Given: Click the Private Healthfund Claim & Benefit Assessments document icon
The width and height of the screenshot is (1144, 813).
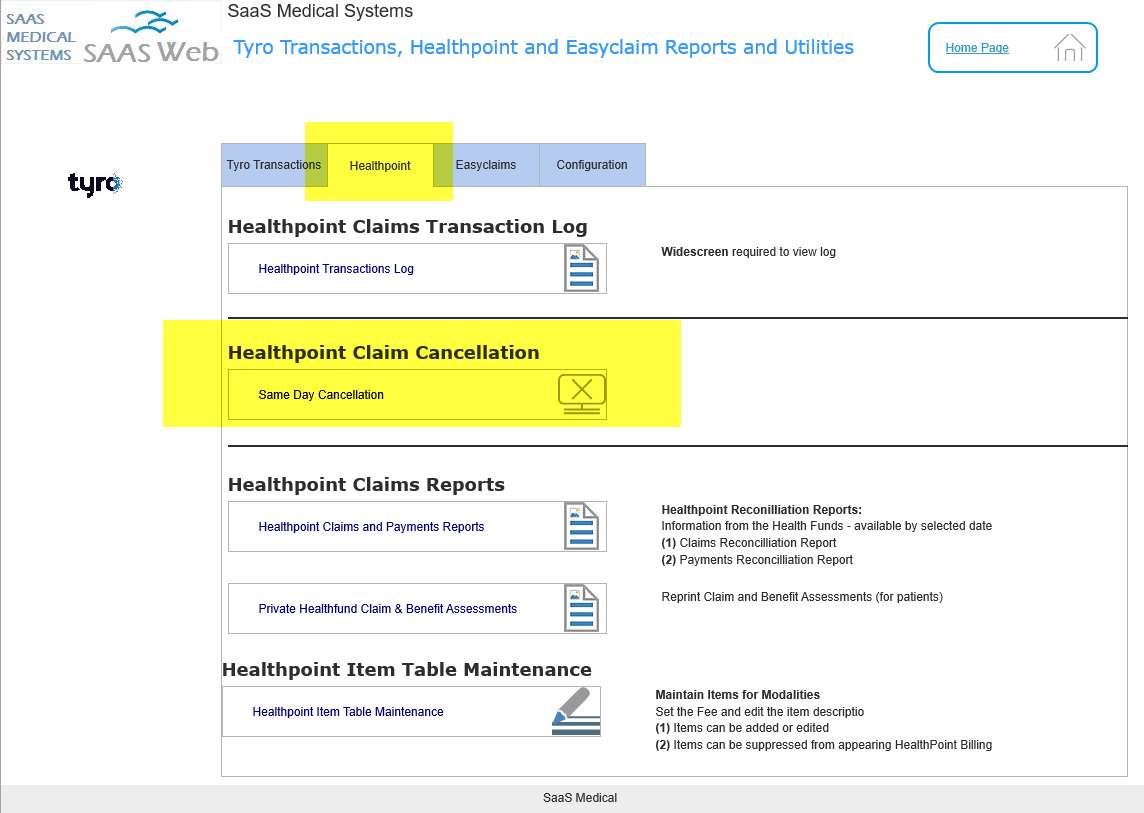Looking at the screenshot, I should [x=581, y=608].
